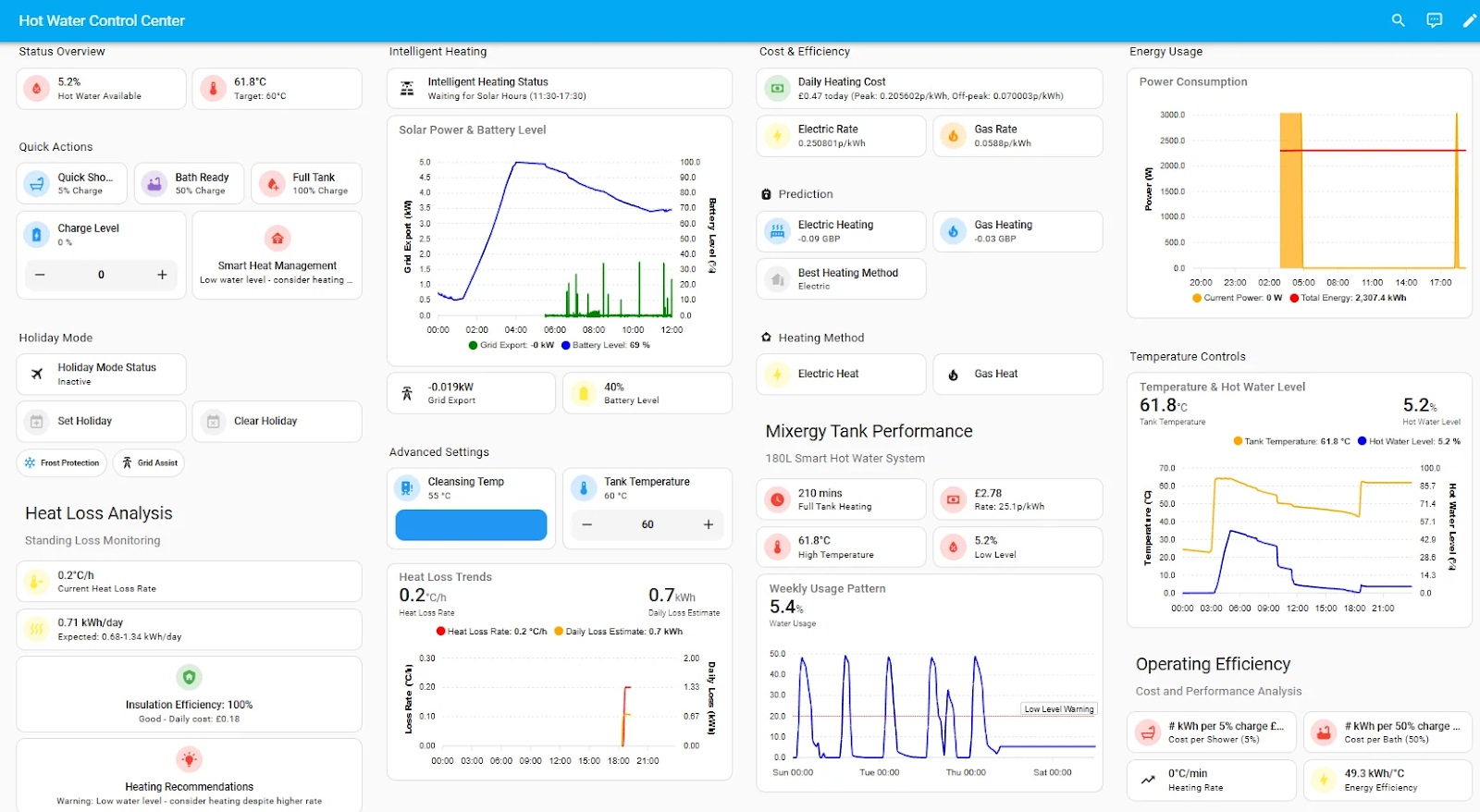Click the Full Tank 100% Charge icon

(271, 184)
